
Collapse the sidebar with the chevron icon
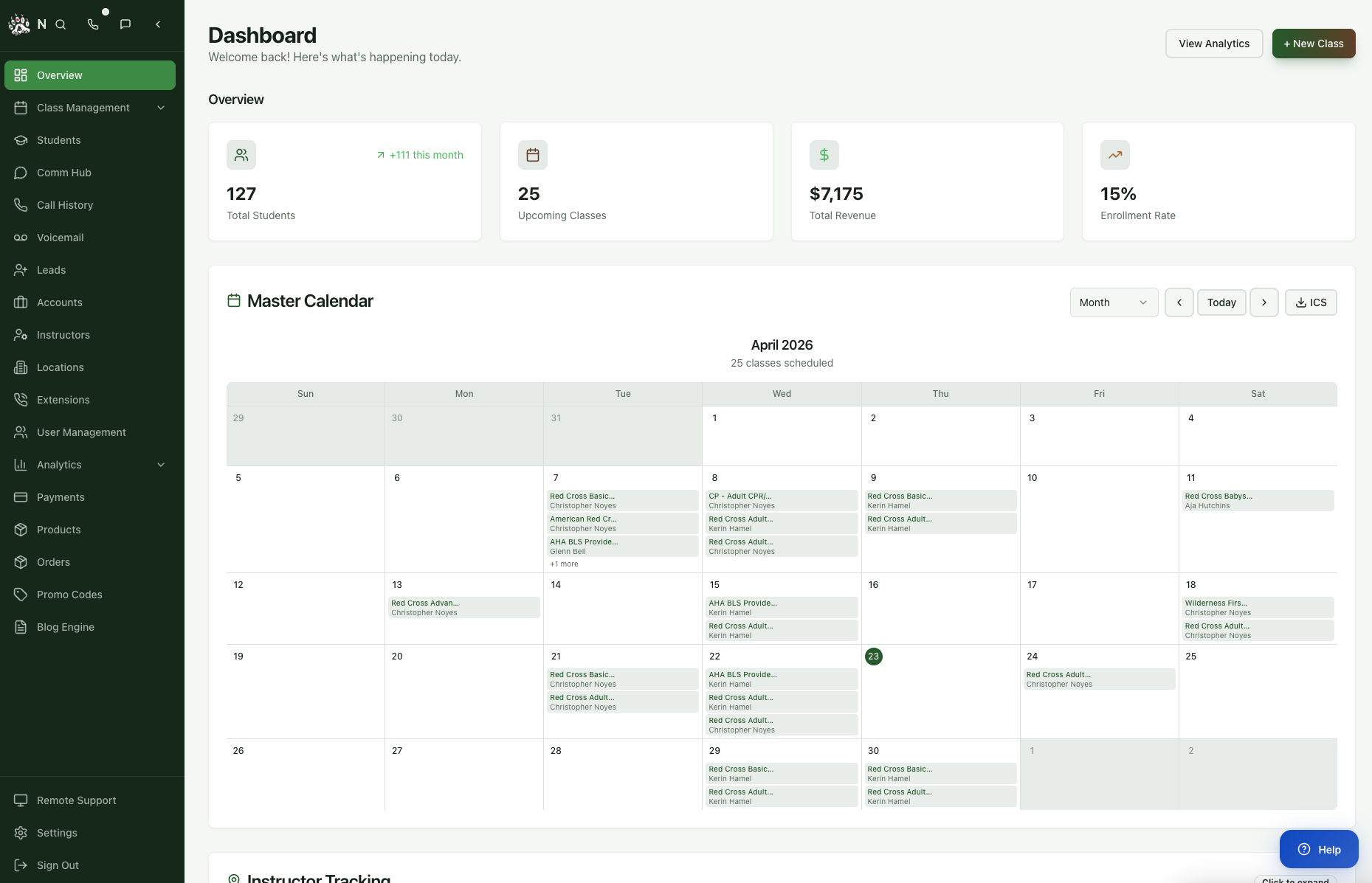tap(157, 24)
